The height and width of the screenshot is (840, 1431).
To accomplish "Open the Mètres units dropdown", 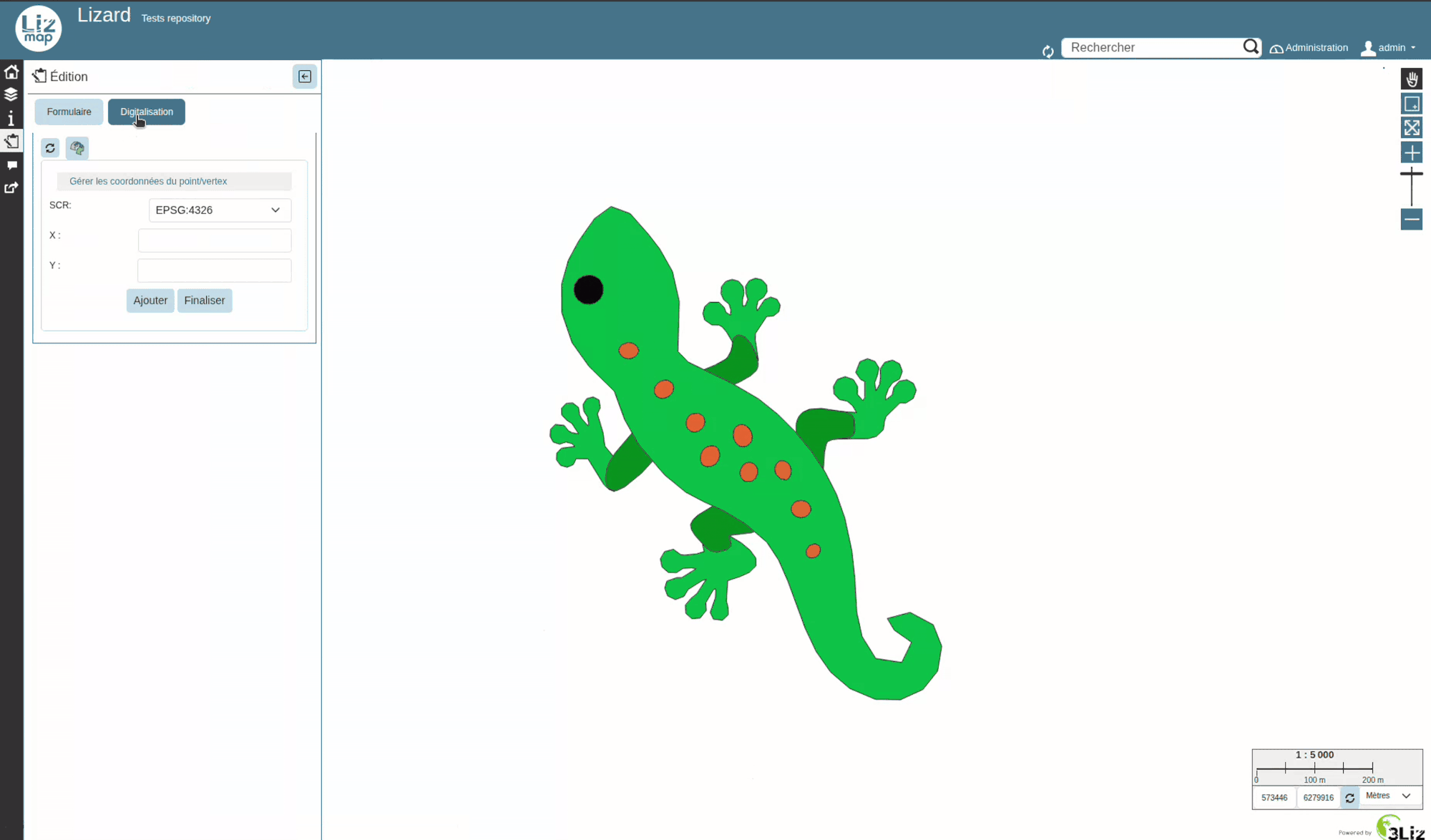I will point(1388,796).
